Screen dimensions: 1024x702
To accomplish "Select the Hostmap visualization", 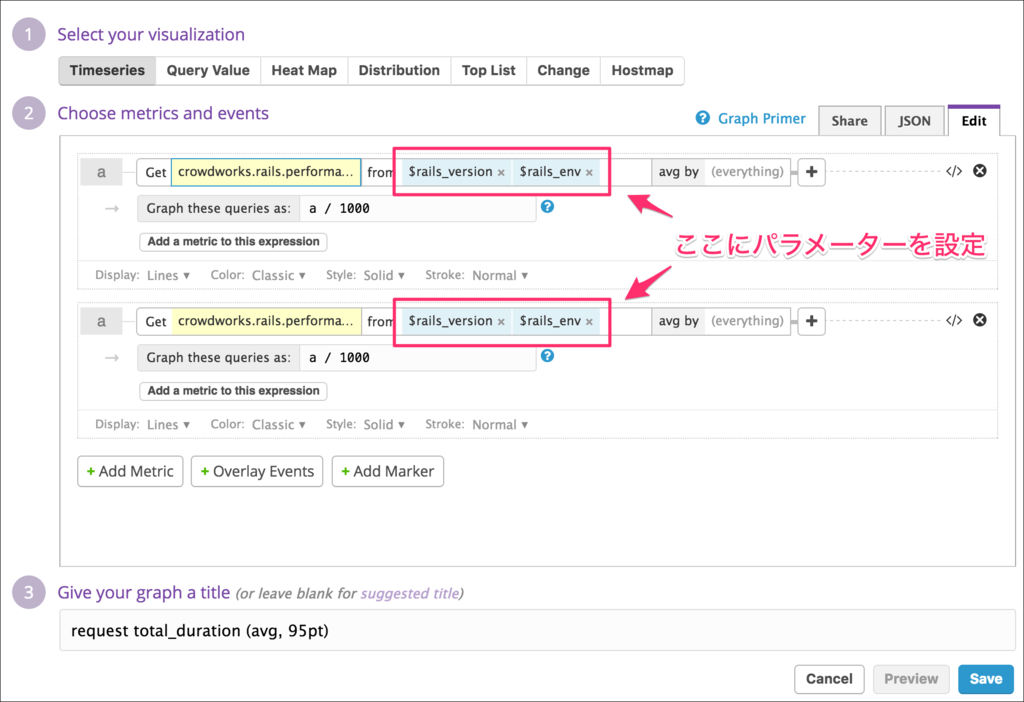I will [x=642, y=71].
